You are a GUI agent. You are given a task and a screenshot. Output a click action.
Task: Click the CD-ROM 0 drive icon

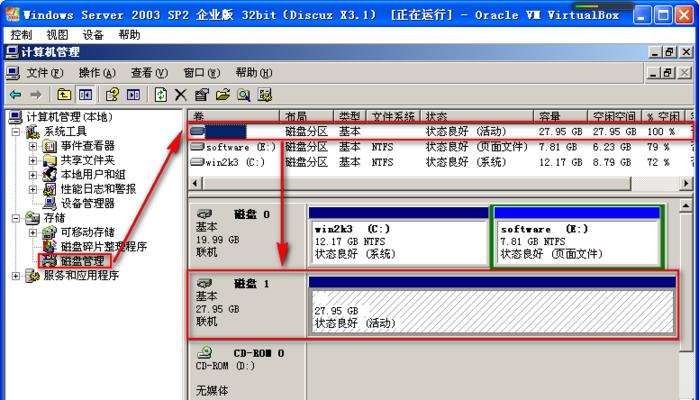(205, 352)
